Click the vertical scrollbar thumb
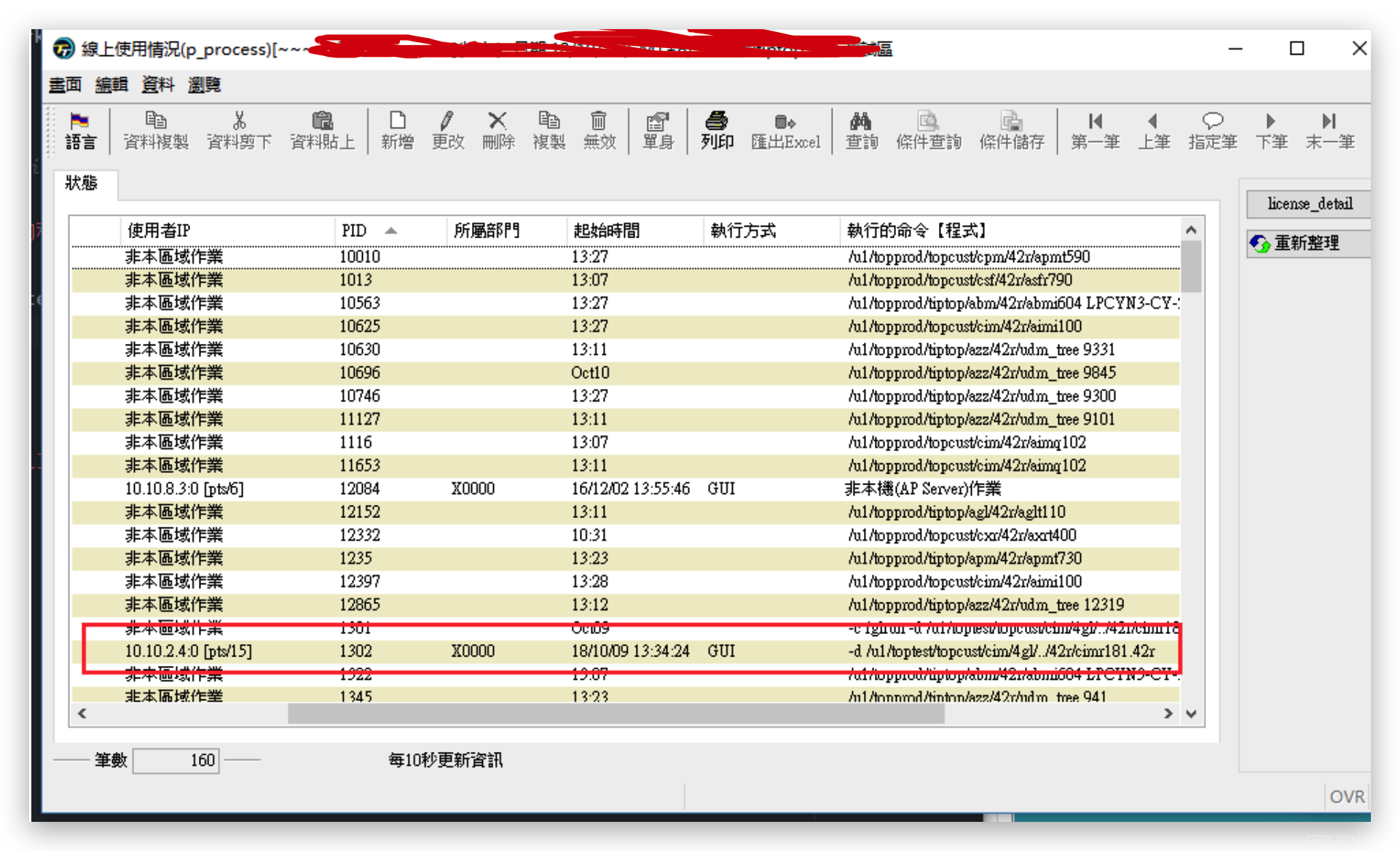Screen dimensions: 1400x851 click(x=1191, y=267)
